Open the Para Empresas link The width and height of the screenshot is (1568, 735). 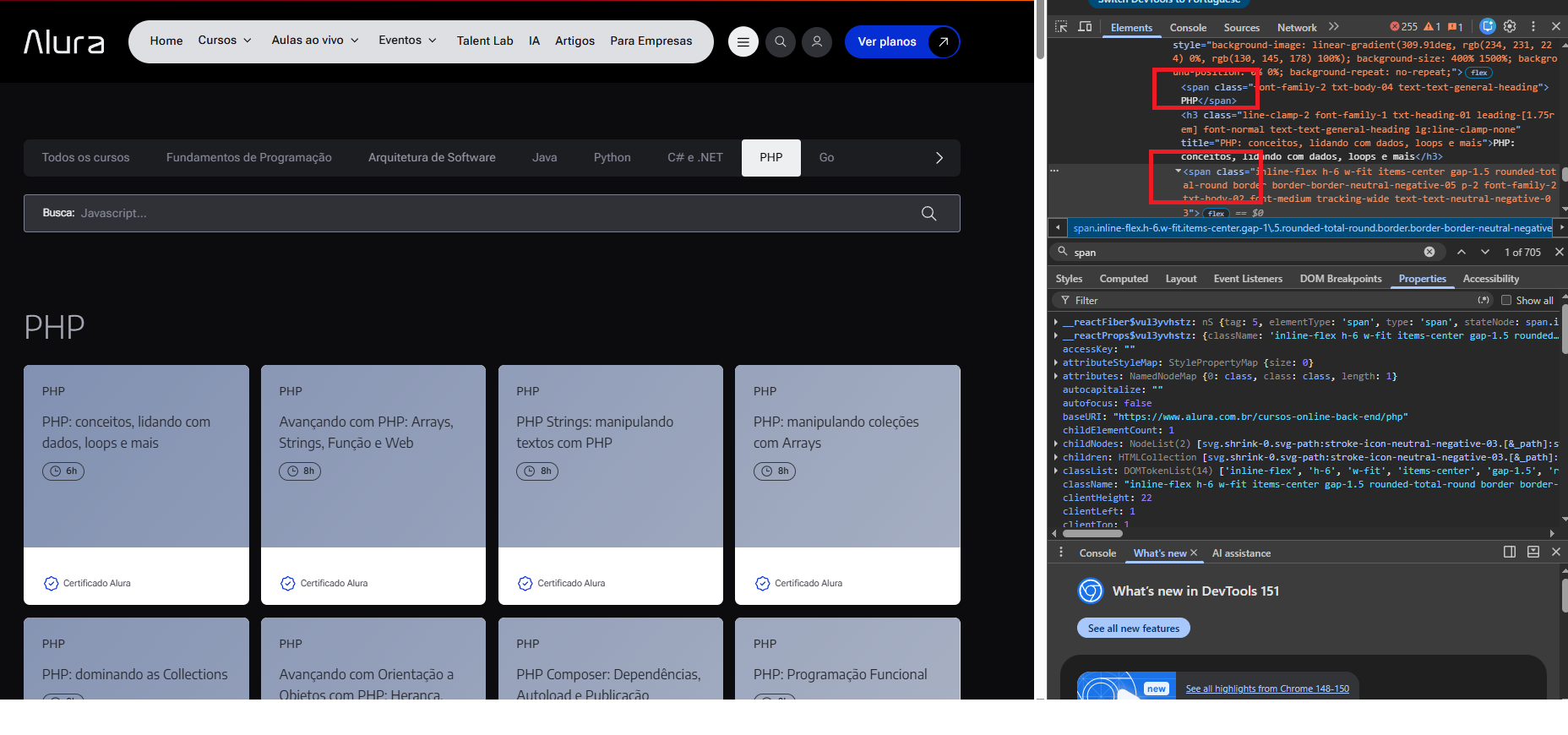click(651, 41)
